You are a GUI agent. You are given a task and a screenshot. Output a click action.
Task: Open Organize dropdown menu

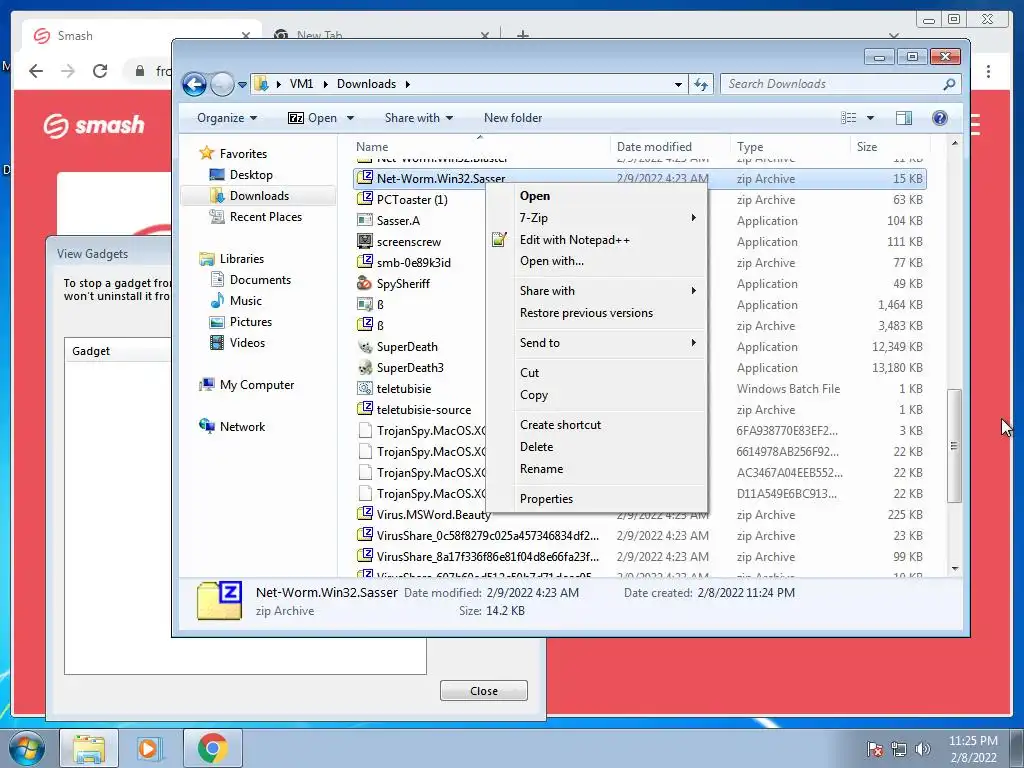point(227,118)
